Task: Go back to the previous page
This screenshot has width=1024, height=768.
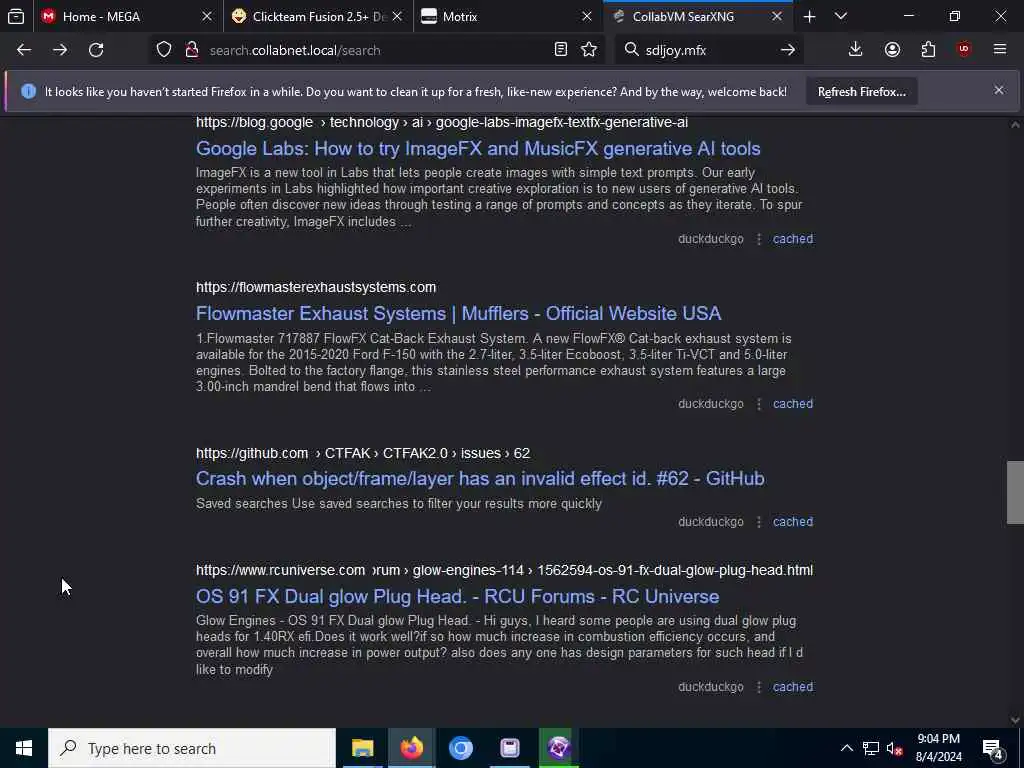Action: click(24, 50)
